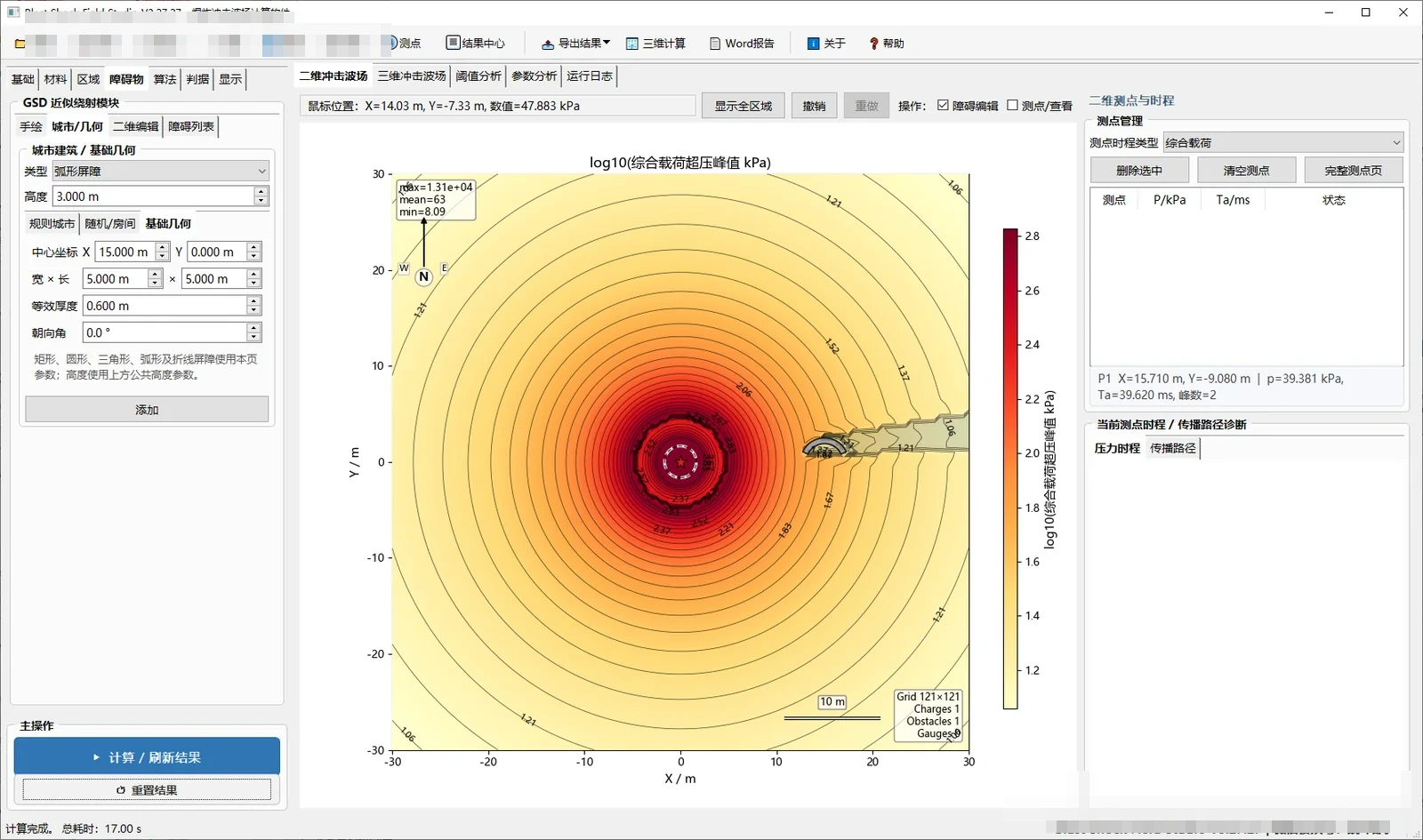Image resolution: width=1423 pixels, height=840 pixels.
Task: View the 运行日志 run log tab
Action: point(590,76)
